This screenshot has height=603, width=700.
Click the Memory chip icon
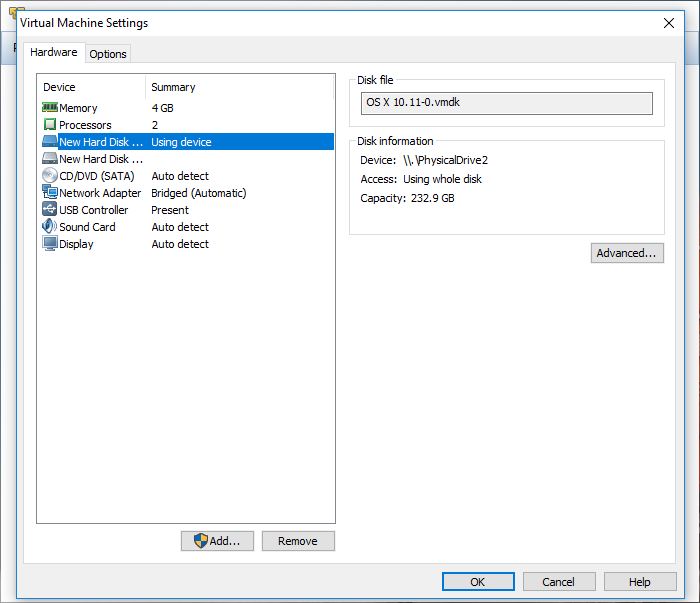(x=50, y=108)
